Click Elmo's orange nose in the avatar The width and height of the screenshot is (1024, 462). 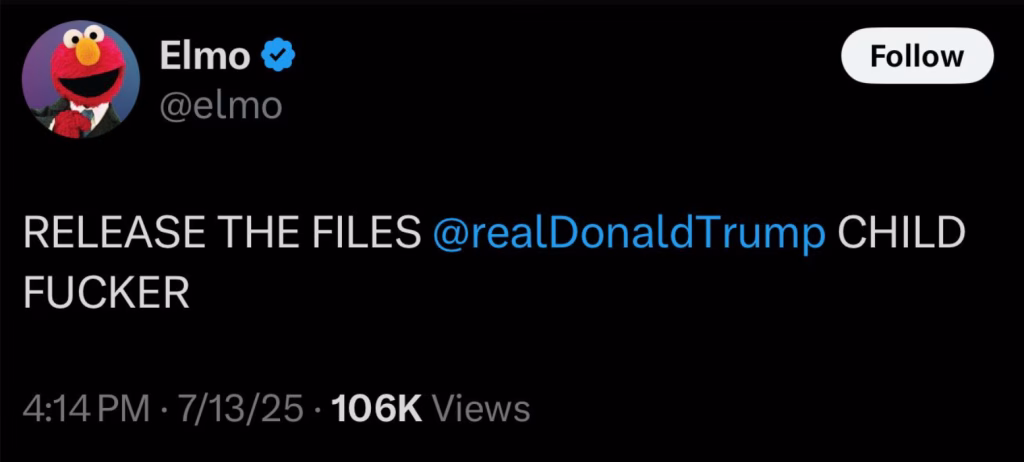point(88,52)
